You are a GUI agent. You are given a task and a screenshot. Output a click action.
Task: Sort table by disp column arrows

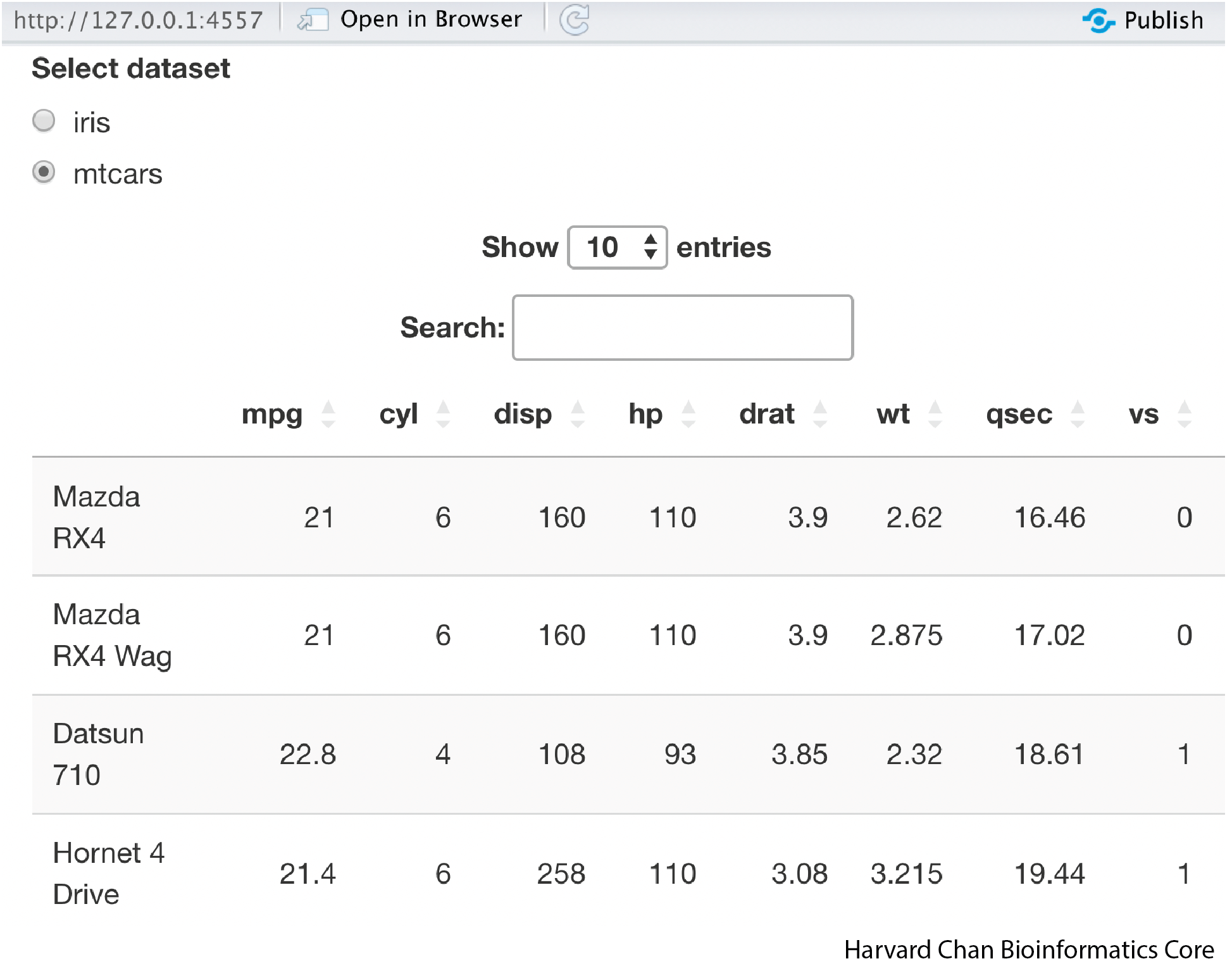(577, 415)
